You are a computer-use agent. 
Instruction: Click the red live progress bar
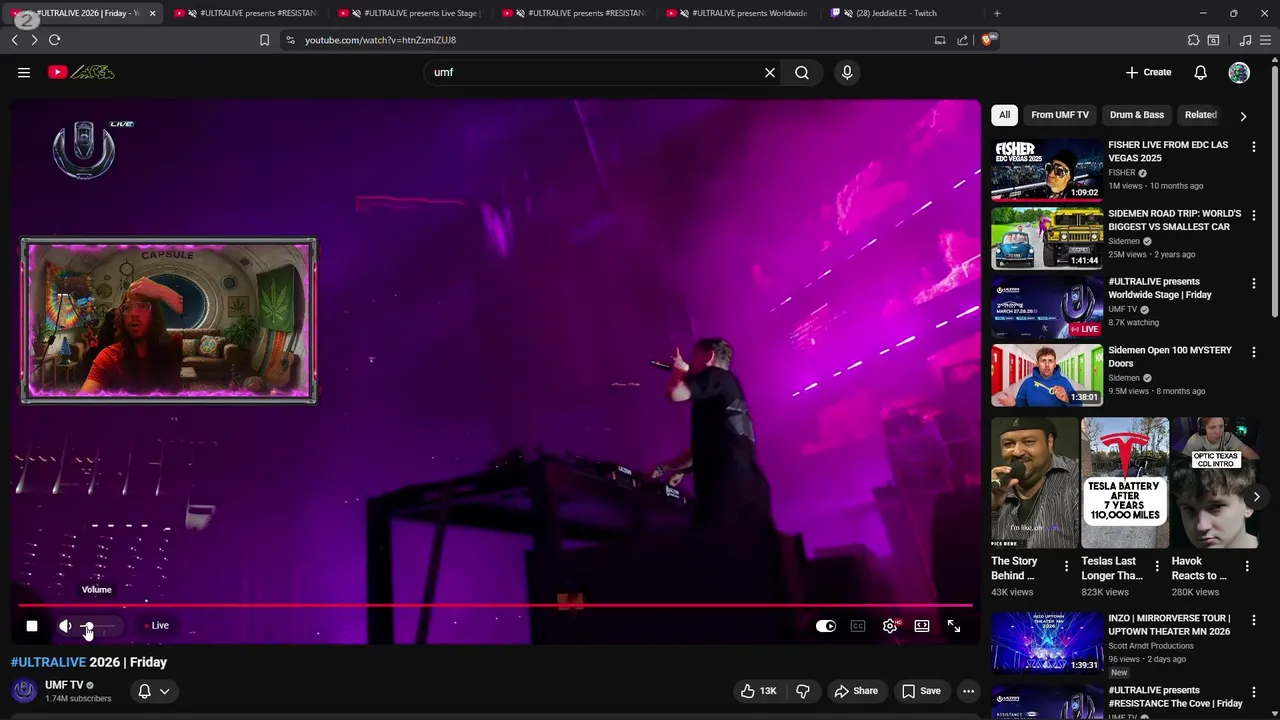click(495, 605)
